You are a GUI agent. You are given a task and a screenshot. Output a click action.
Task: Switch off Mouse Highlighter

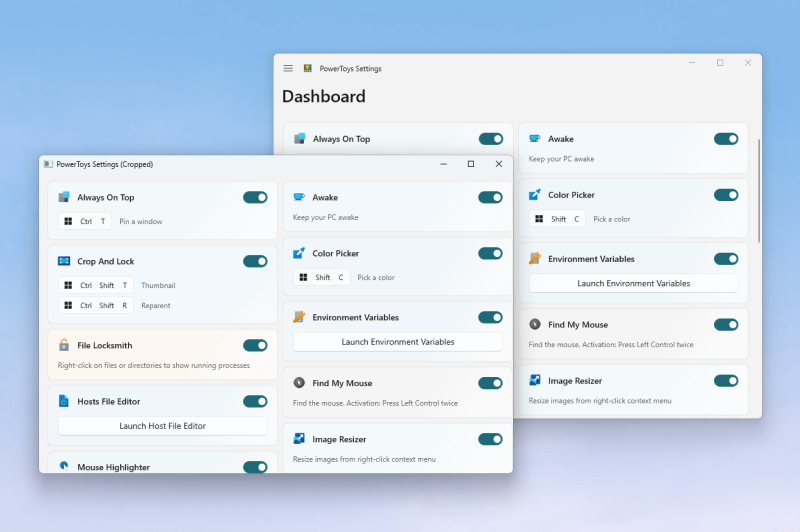pyautogui.click(x=255, y=466)
